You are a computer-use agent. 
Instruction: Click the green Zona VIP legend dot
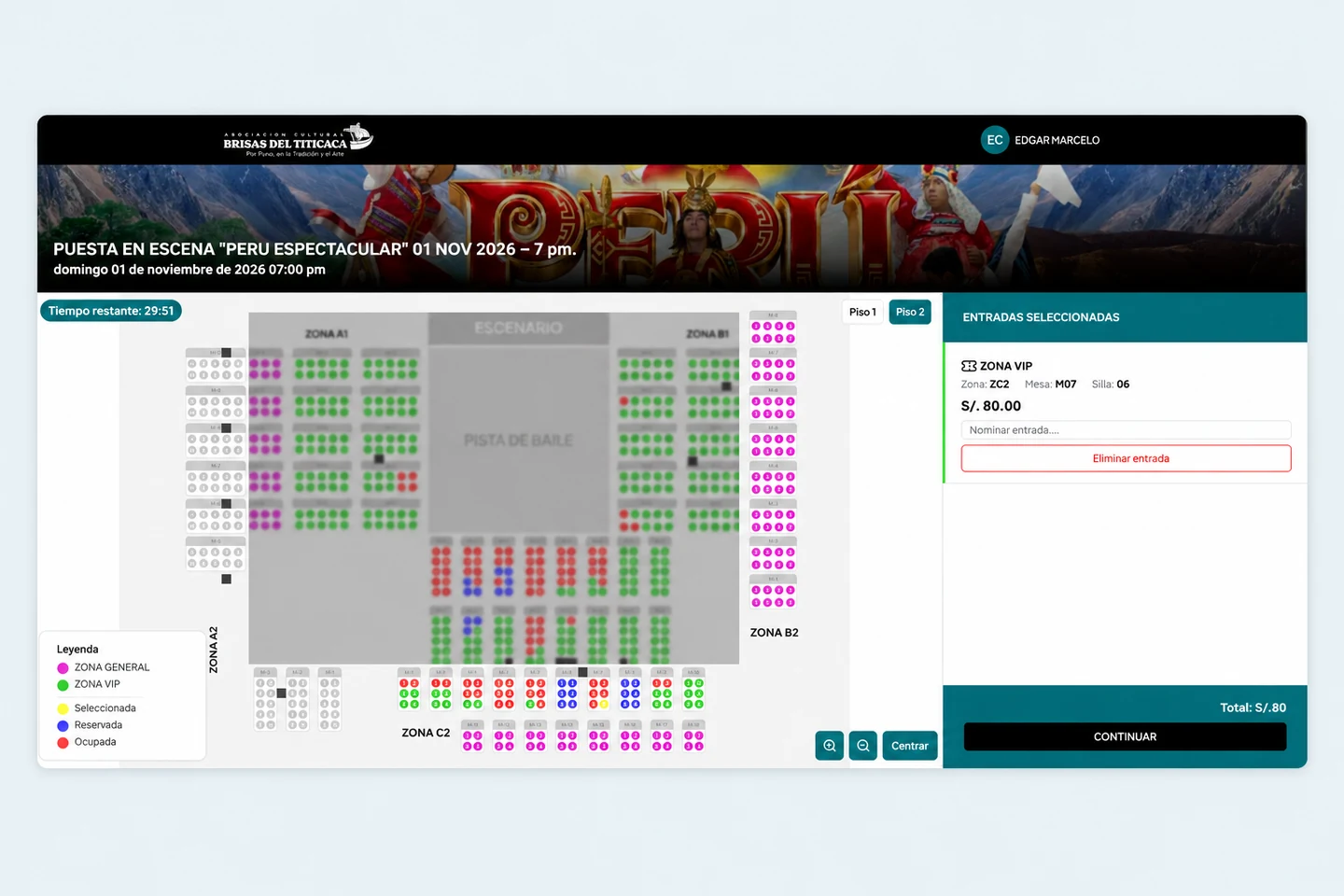pyautogui.click(x=63, y=685)
